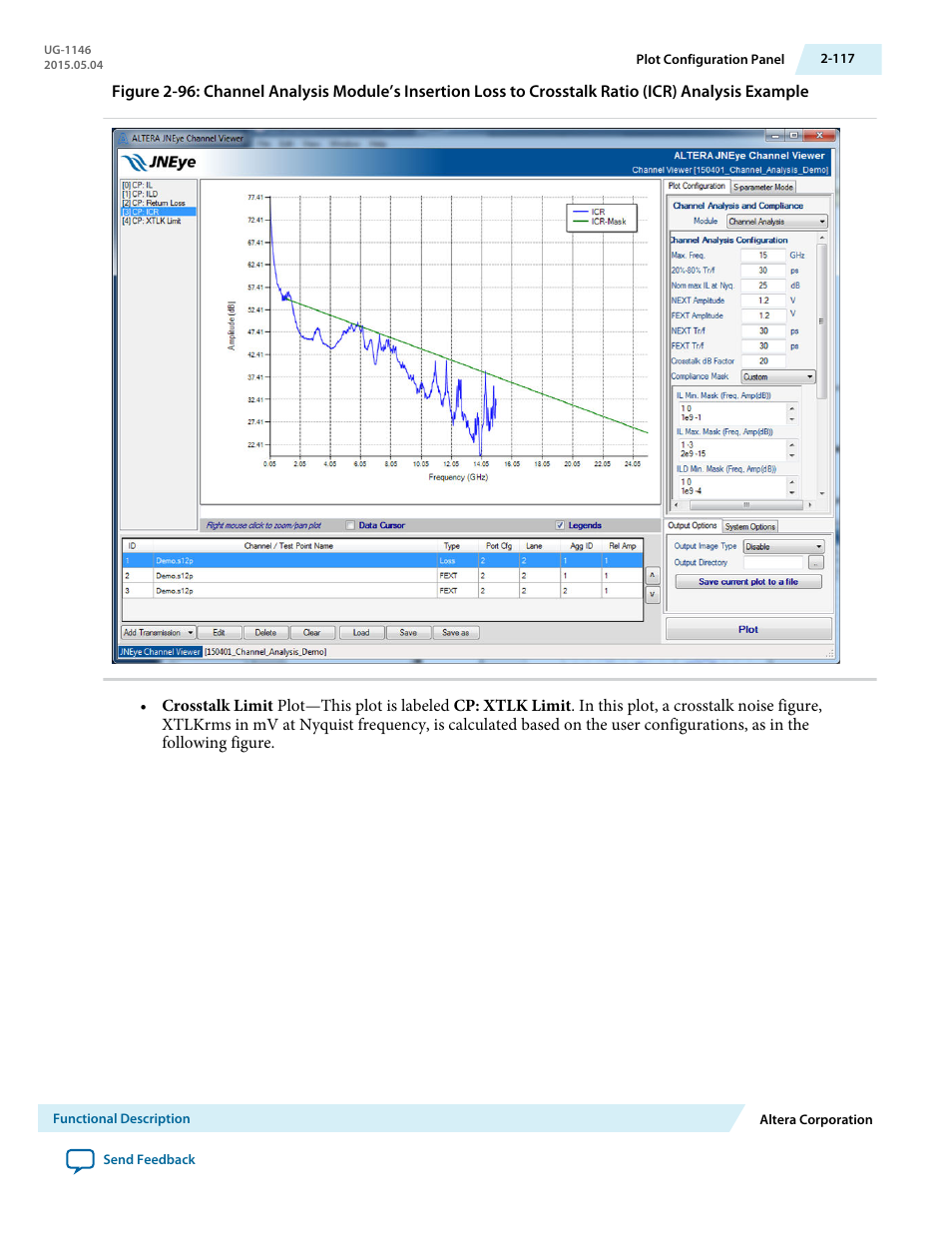The image size is (952, 1233).
Task: Select the System Options tab
Action: 749,526
